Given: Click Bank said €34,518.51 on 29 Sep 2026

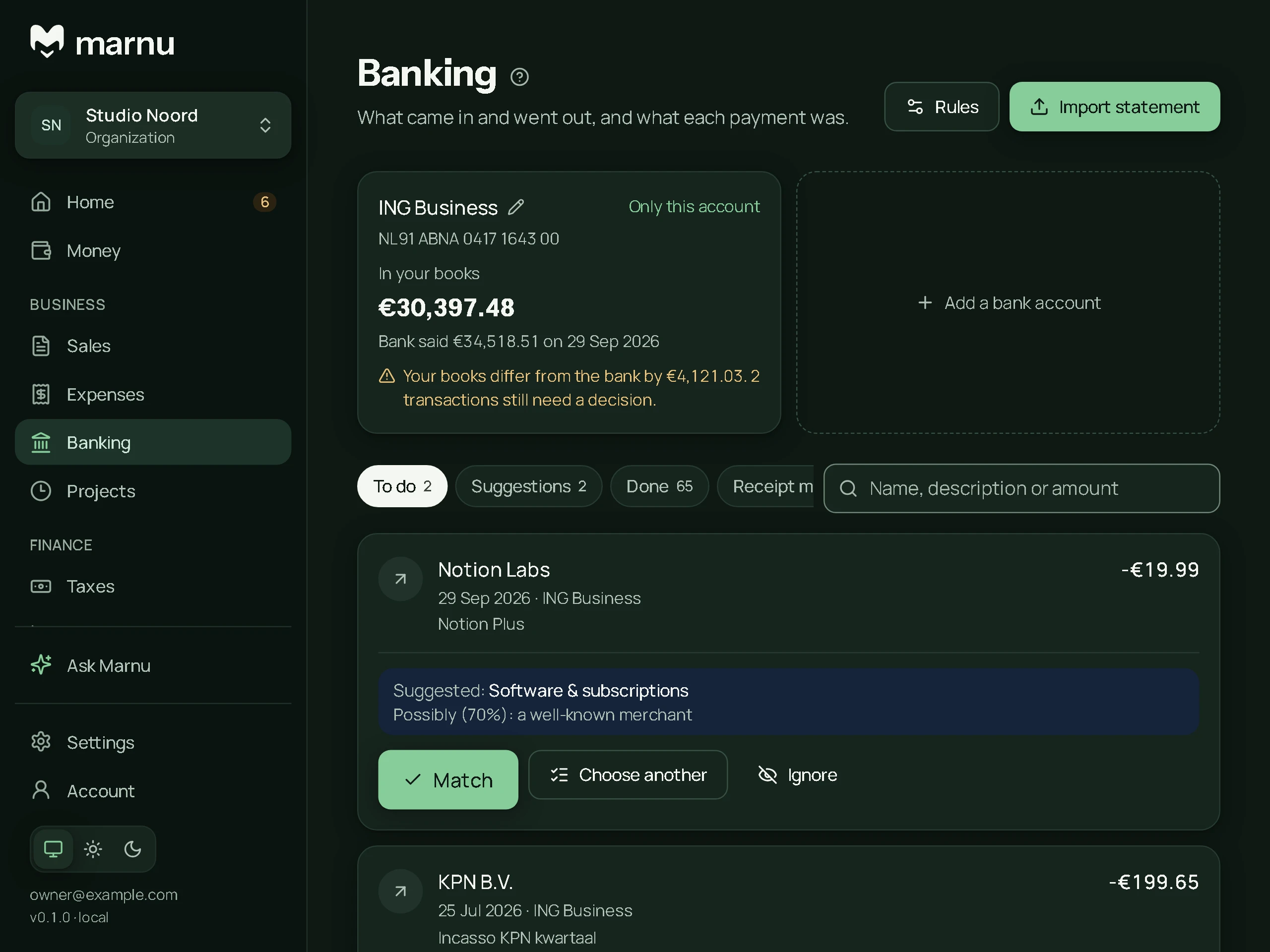Looking at the screenshot, I should point(518,342).
